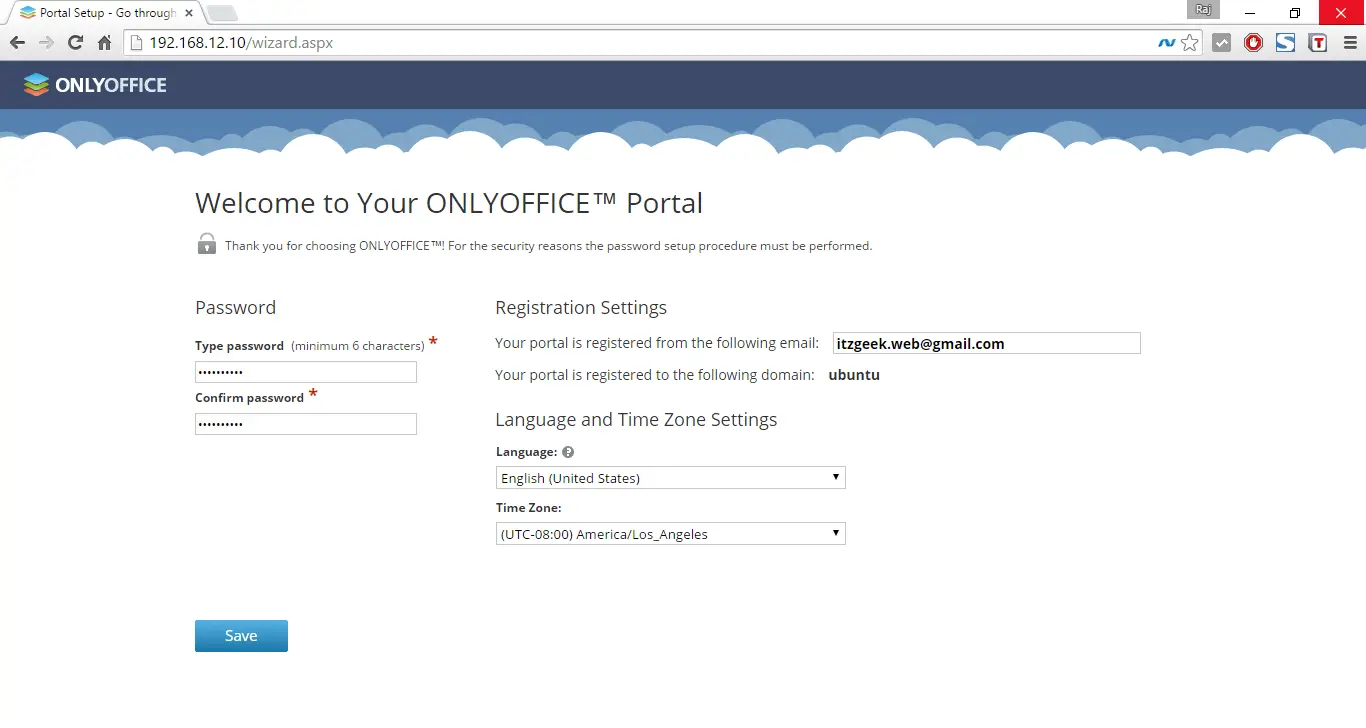Click the "Registration Settings" heading
Viewport: 1366px width, 728px height.
[x=581, y=308]
